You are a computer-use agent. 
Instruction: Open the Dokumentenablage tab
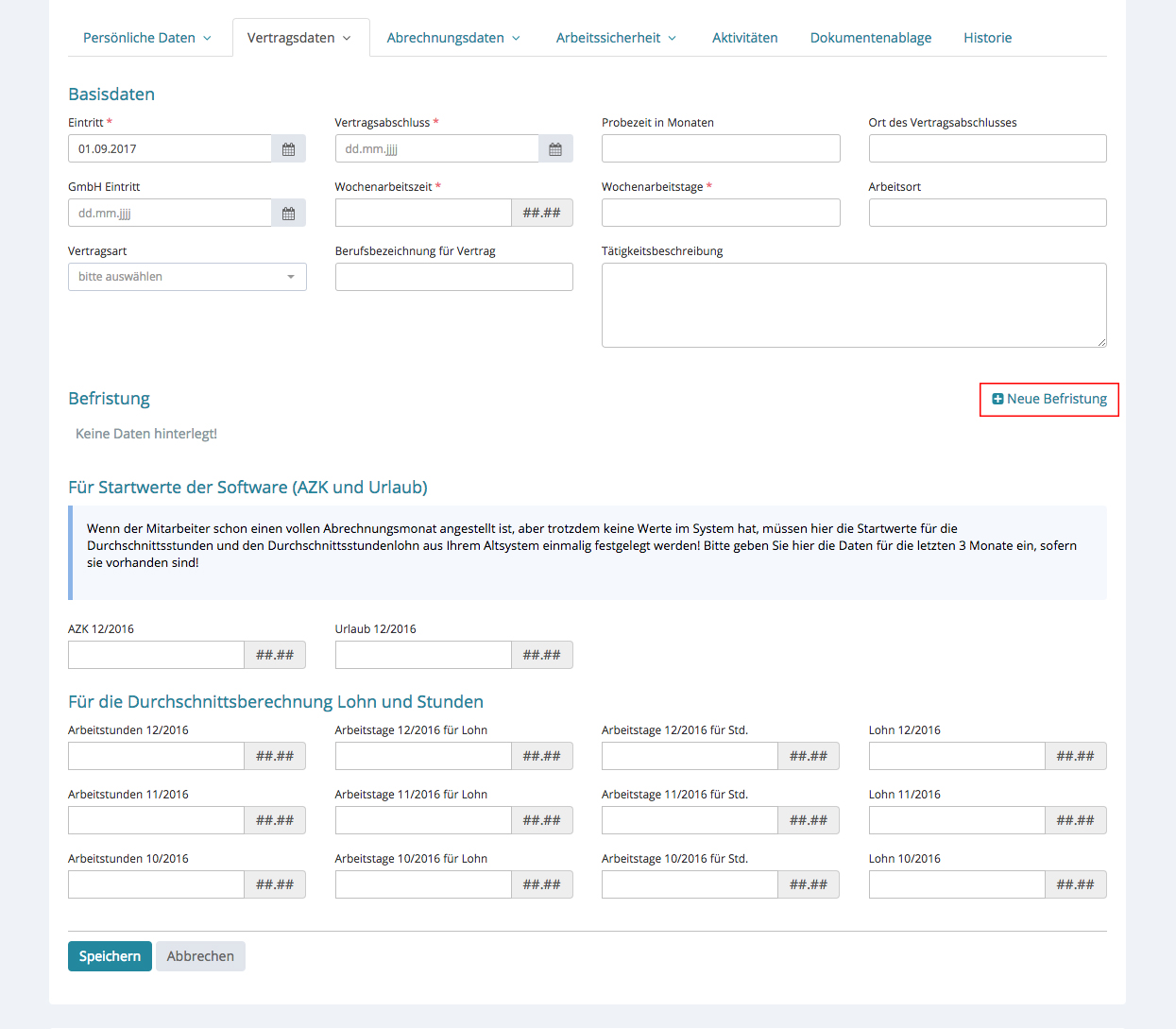(870, 38)
